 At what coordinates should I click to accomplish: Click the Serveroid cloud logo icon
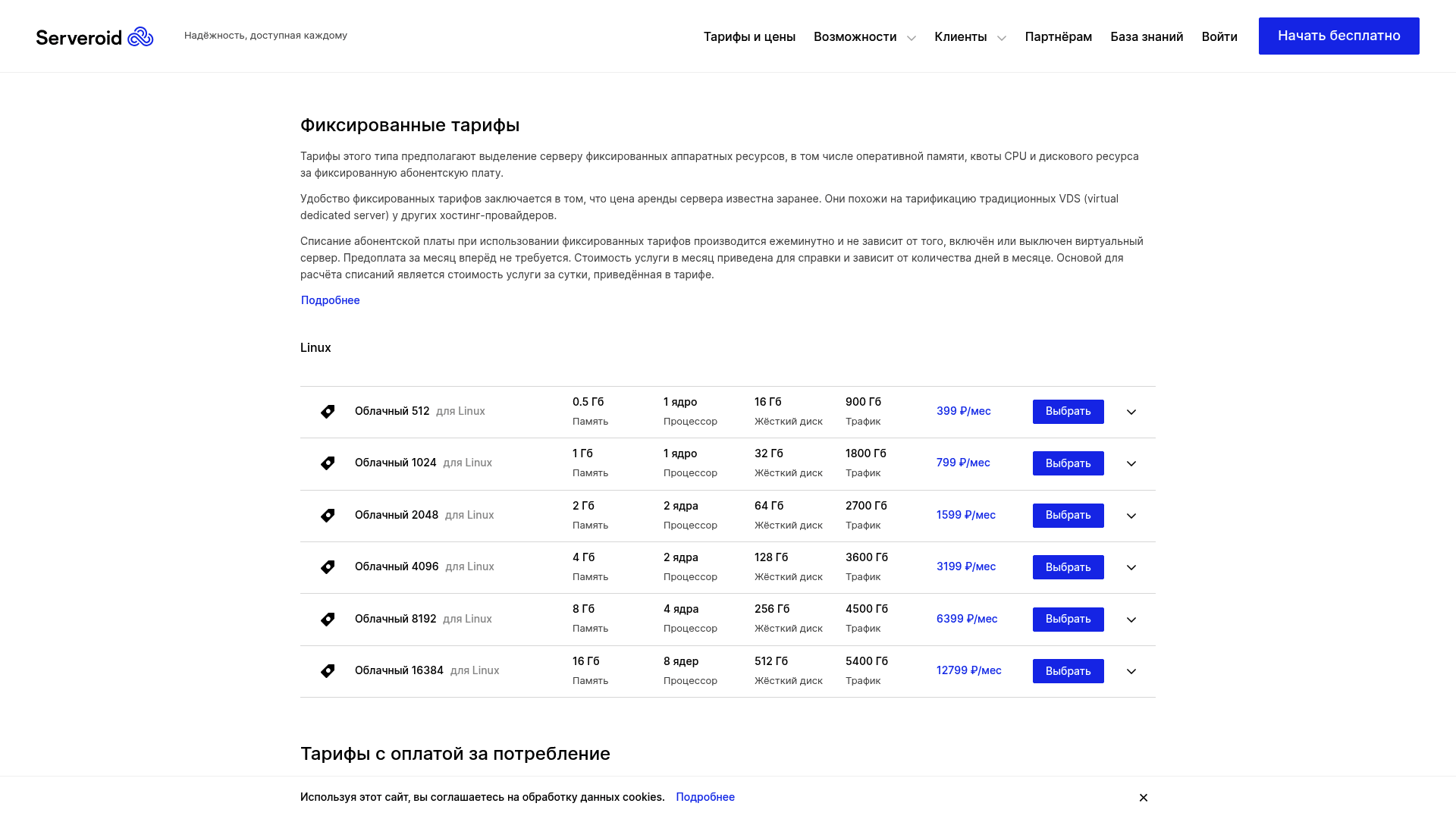coord(140,36)
